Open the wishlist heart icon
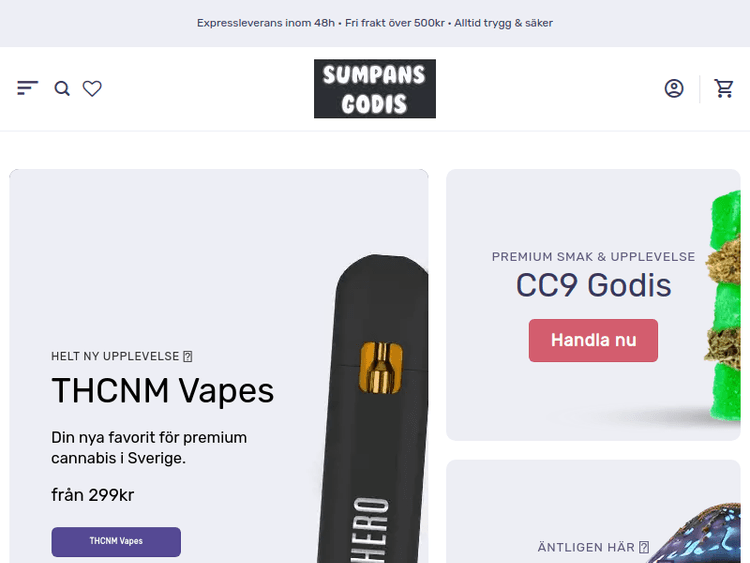750x563 pixels. 92,88
